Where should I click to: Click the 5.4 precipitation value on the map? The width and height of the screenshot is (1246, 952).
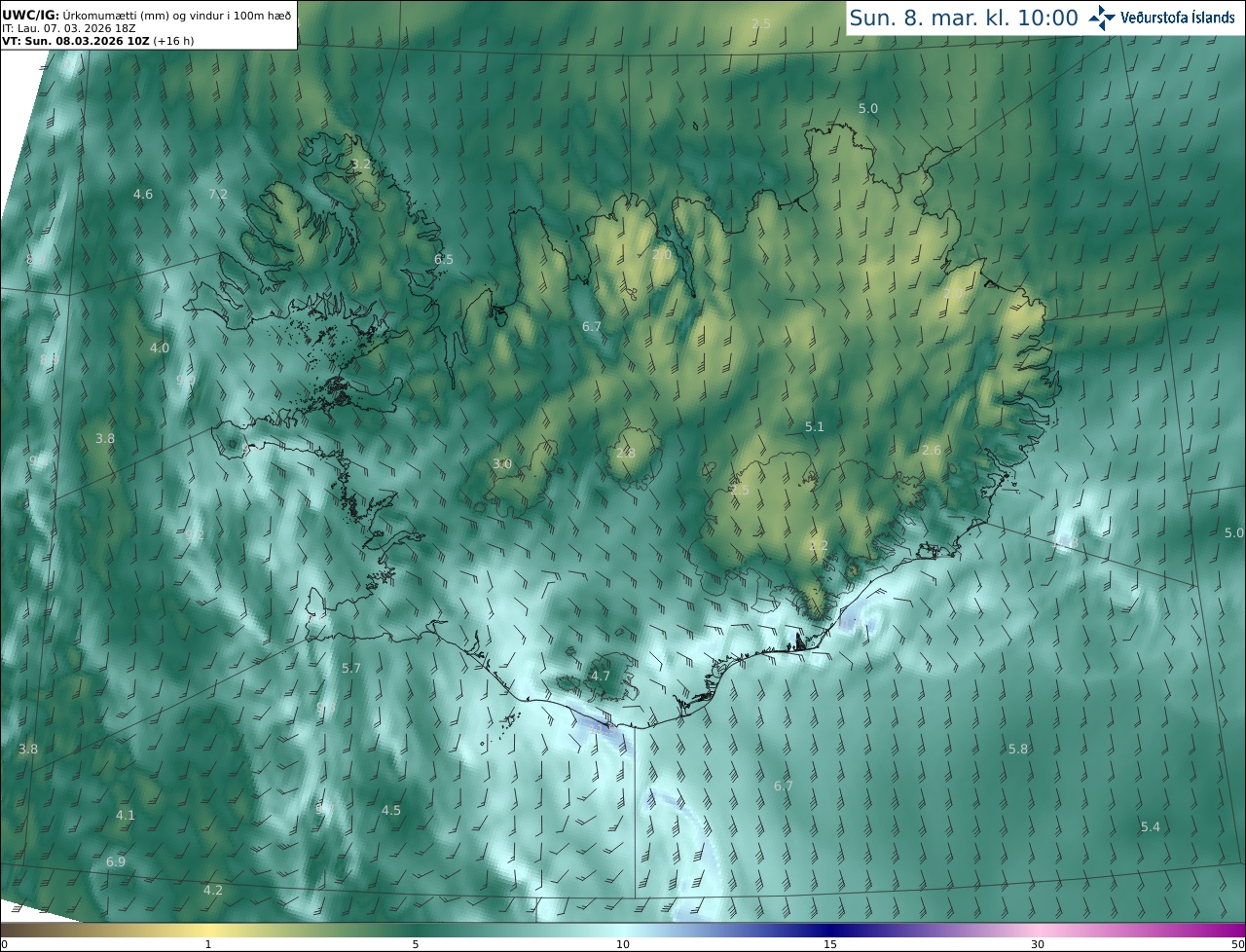pos(1151,826)
